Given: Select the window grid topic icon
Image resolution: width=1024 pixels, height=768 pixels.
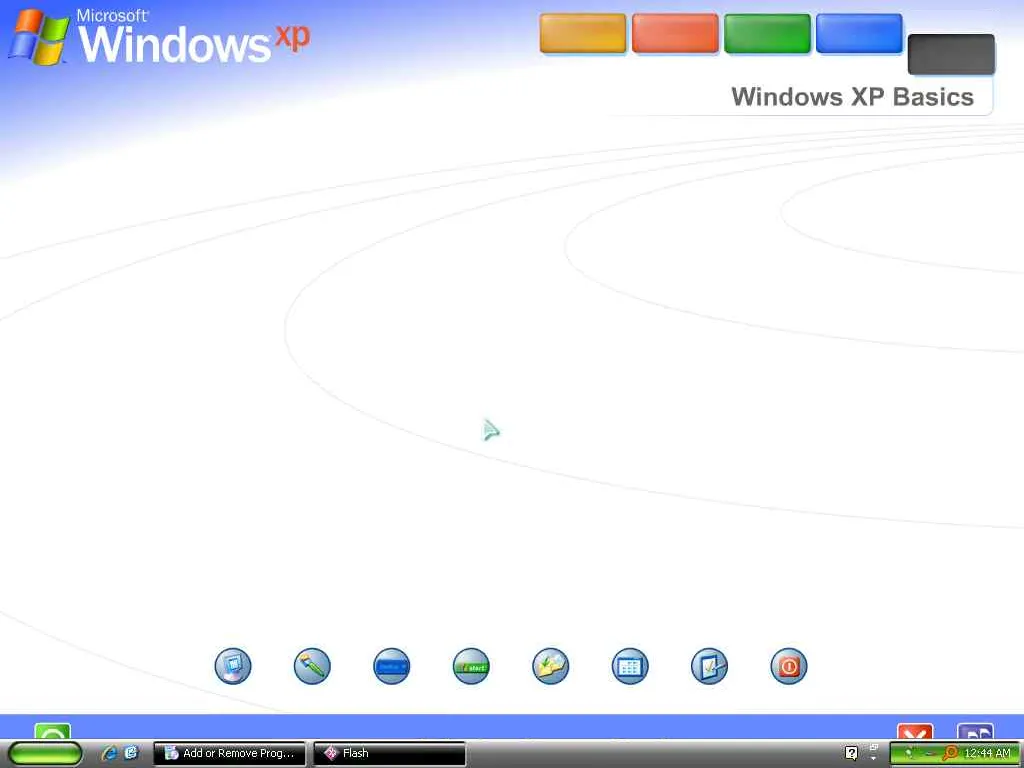Looking at the screenshot, I should click(x=630, y=666).
